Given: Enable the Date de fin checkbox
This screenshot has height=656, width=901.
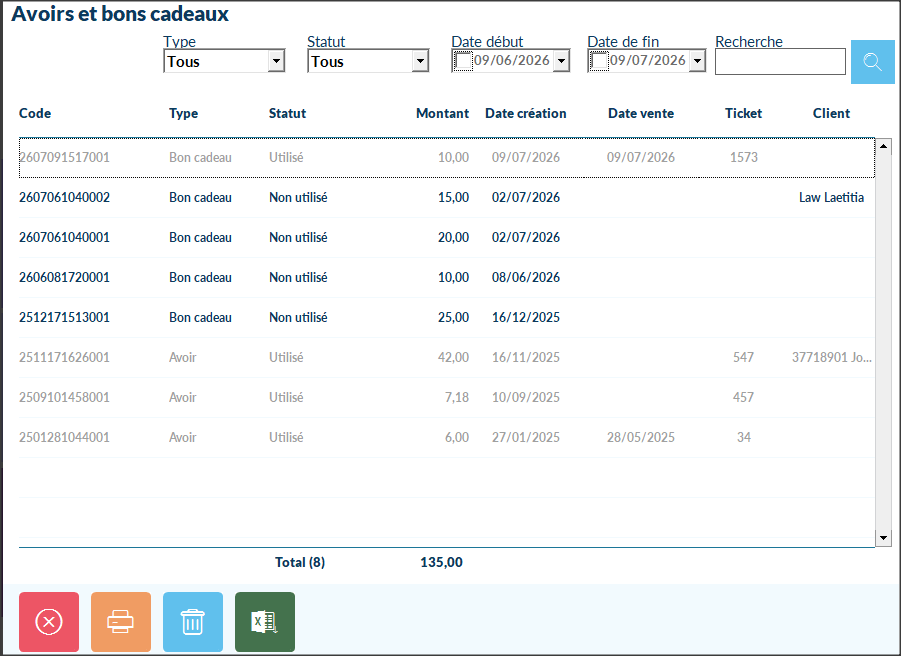Looking at the screenshot, I should 599,60.
